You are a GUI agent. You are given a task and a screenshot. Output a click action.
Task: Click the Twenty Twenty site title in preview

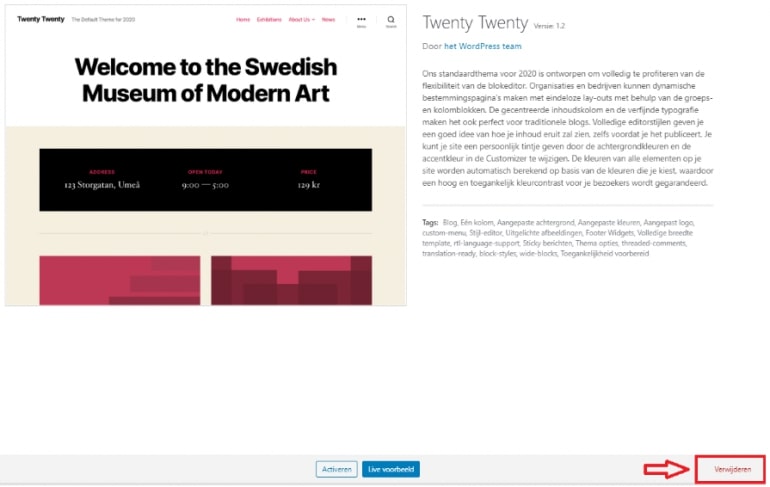[35, 19]
